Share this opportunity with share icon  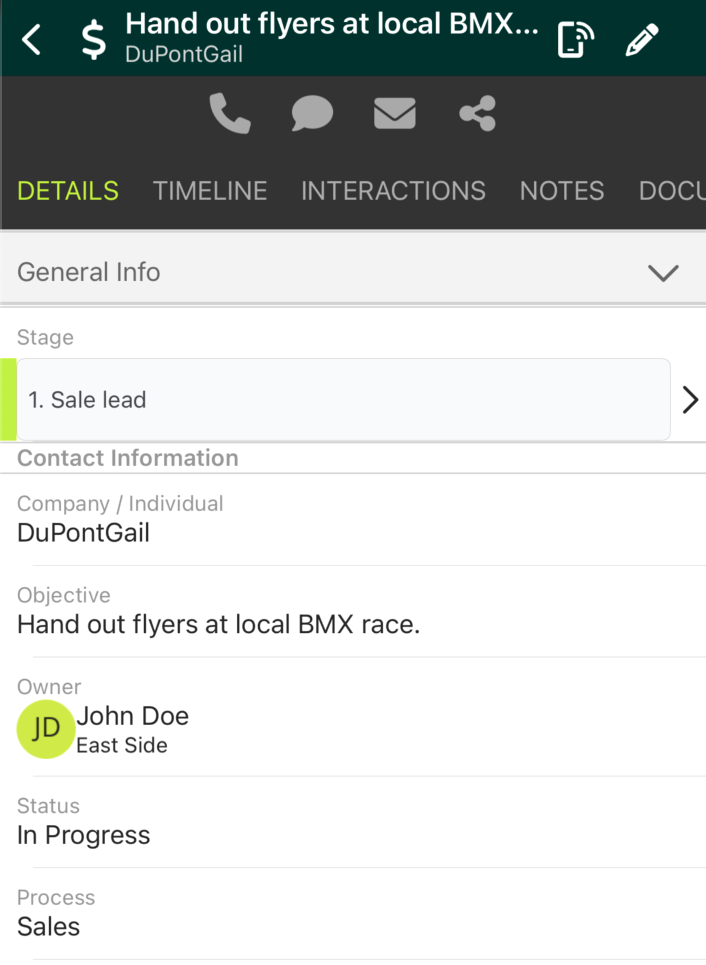[478, 113]
